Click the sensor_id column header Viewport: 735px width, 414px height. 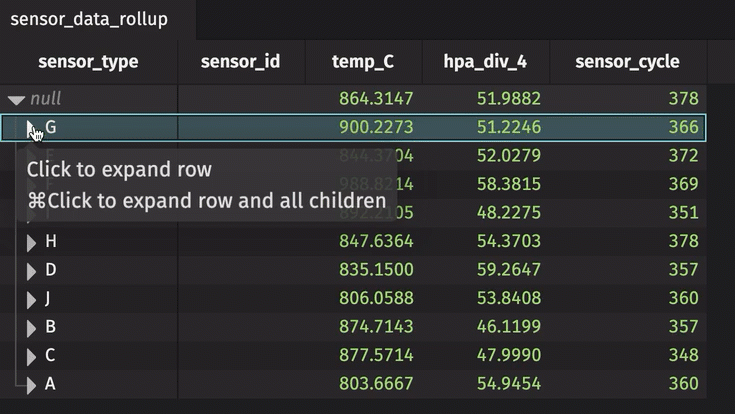coord(240,62)
